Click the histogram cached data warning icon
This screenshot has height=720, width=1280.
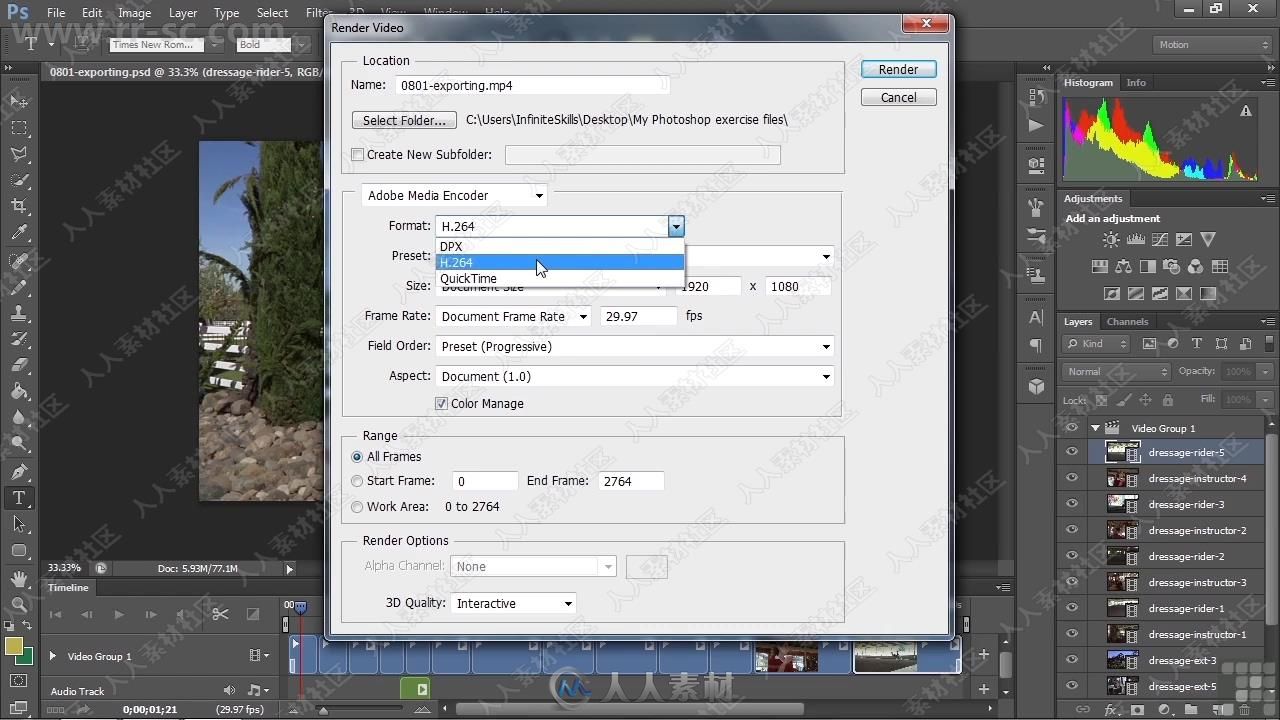point(1246,111)
